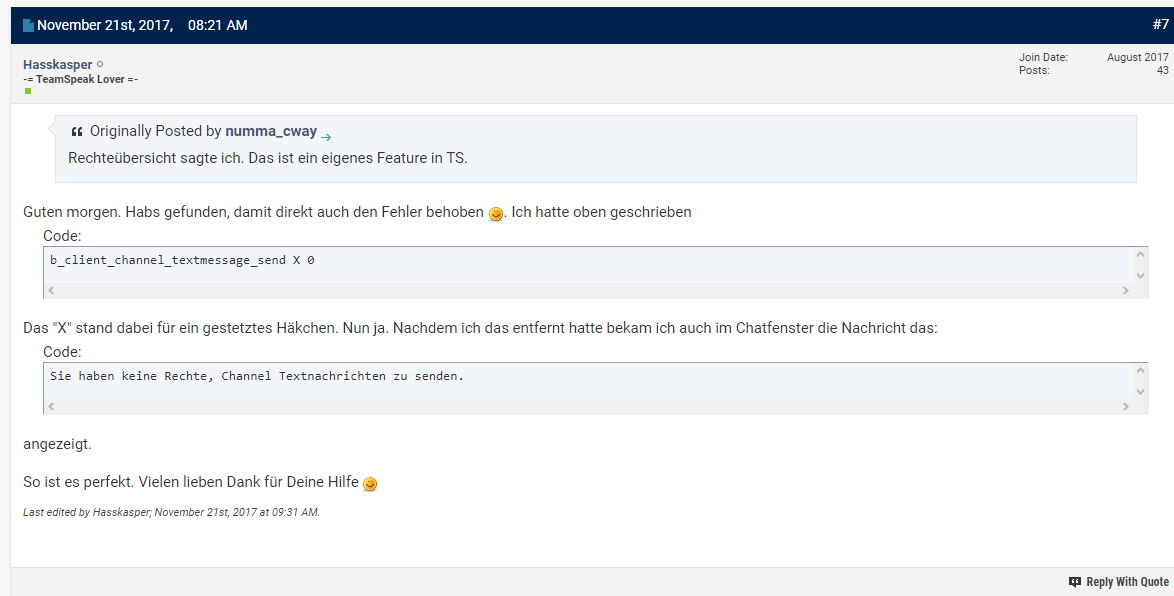This screenshot has width=1174, height=596.
Task: Click the post document icon beside the date
Action: (29, 26)
